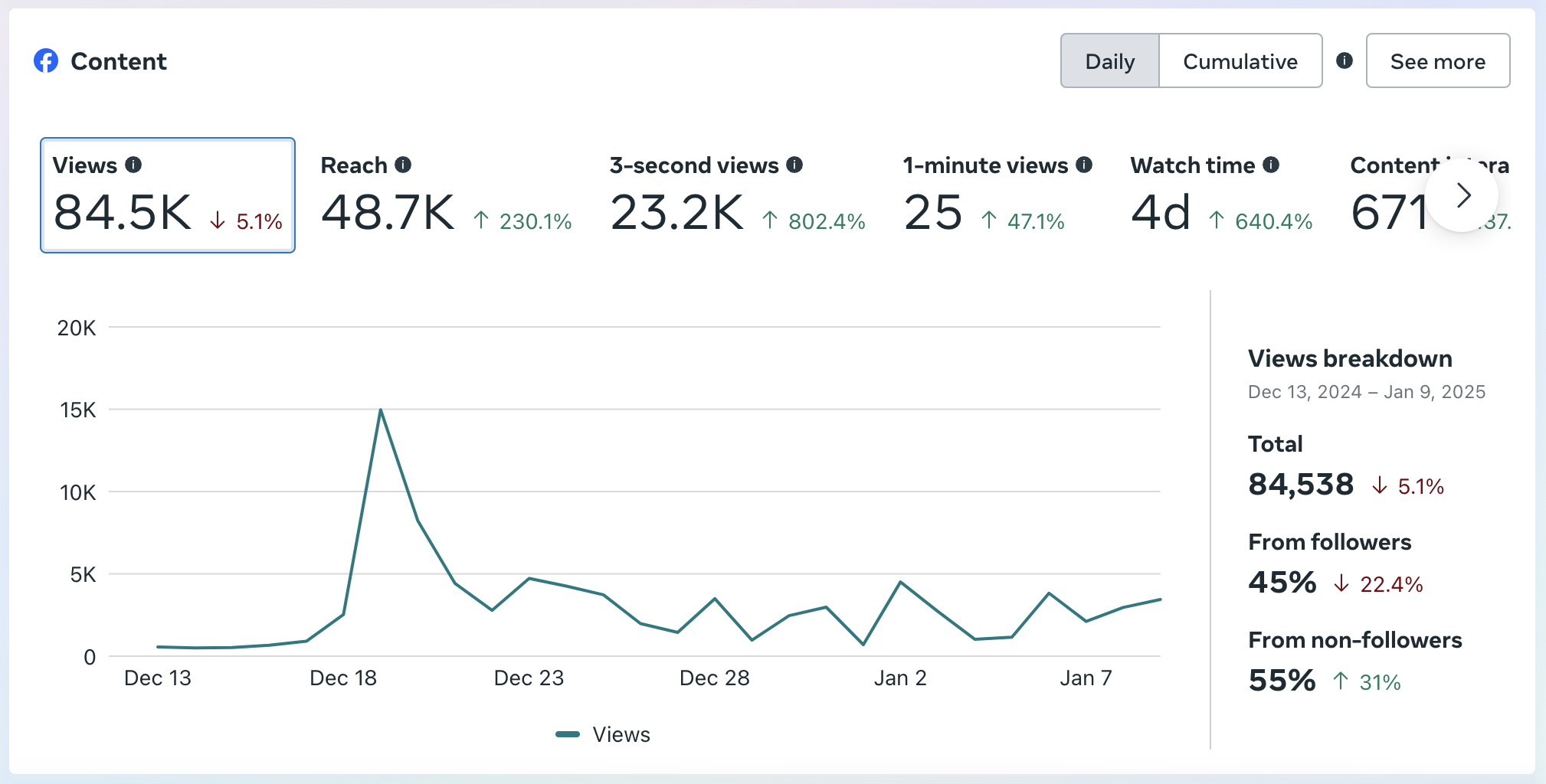Click the 22.4% decrease indicator for followers
The height and width of the screenshot is (784, 1546).
(1379, 584)
